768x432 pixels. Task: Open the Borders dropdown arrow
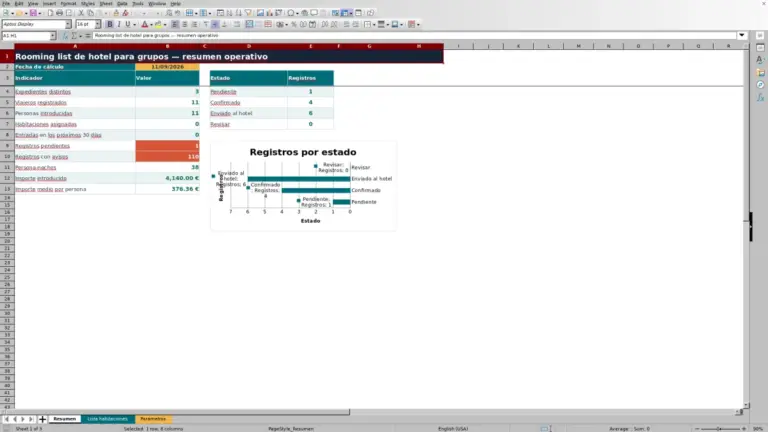pos(374,24)
